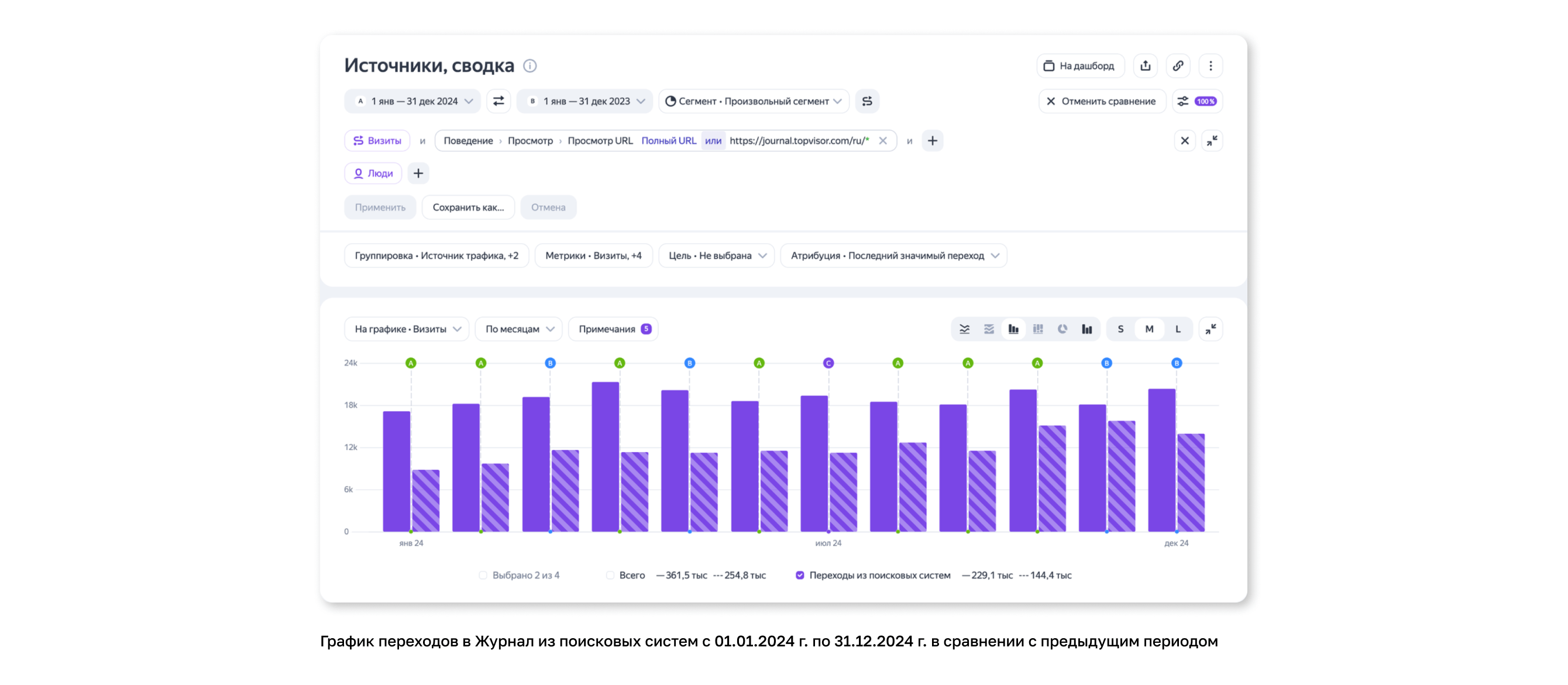
Task: Collapse the chart with the shrink icon
Action: point(1211,329)
